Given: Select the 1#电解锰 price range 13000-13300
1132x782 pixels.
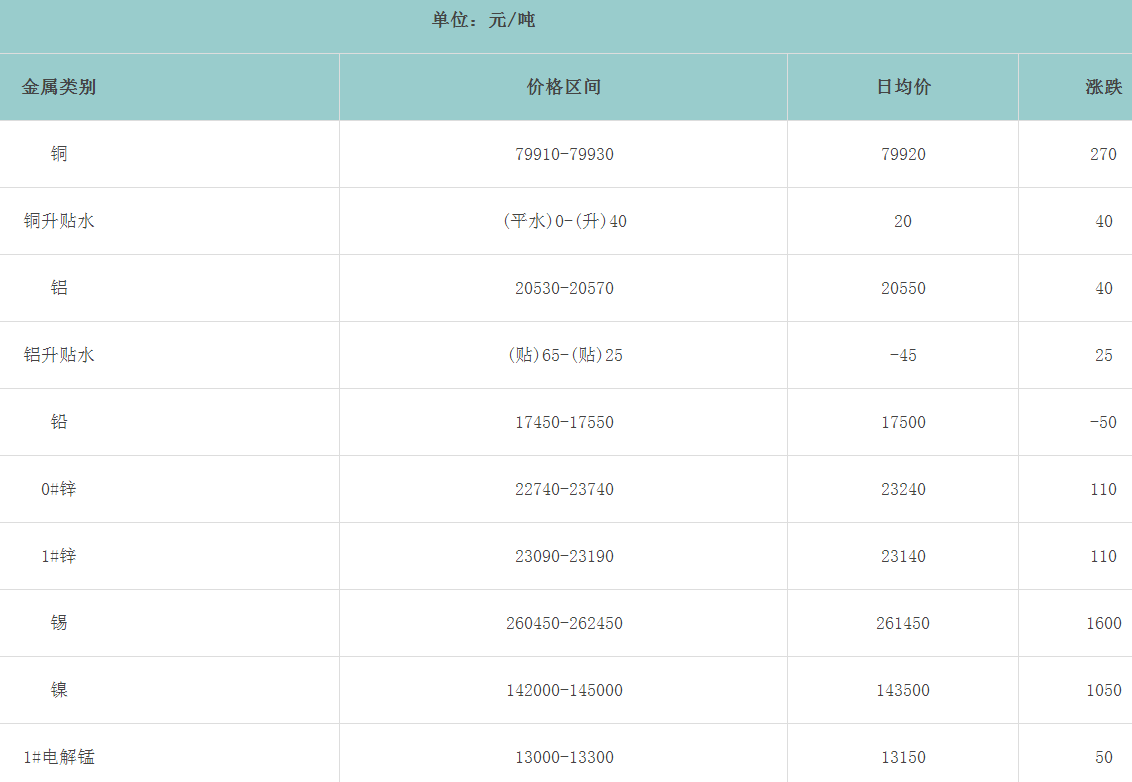Looking at the screenshot, I should pyautogui.click(x=564, y=757).
